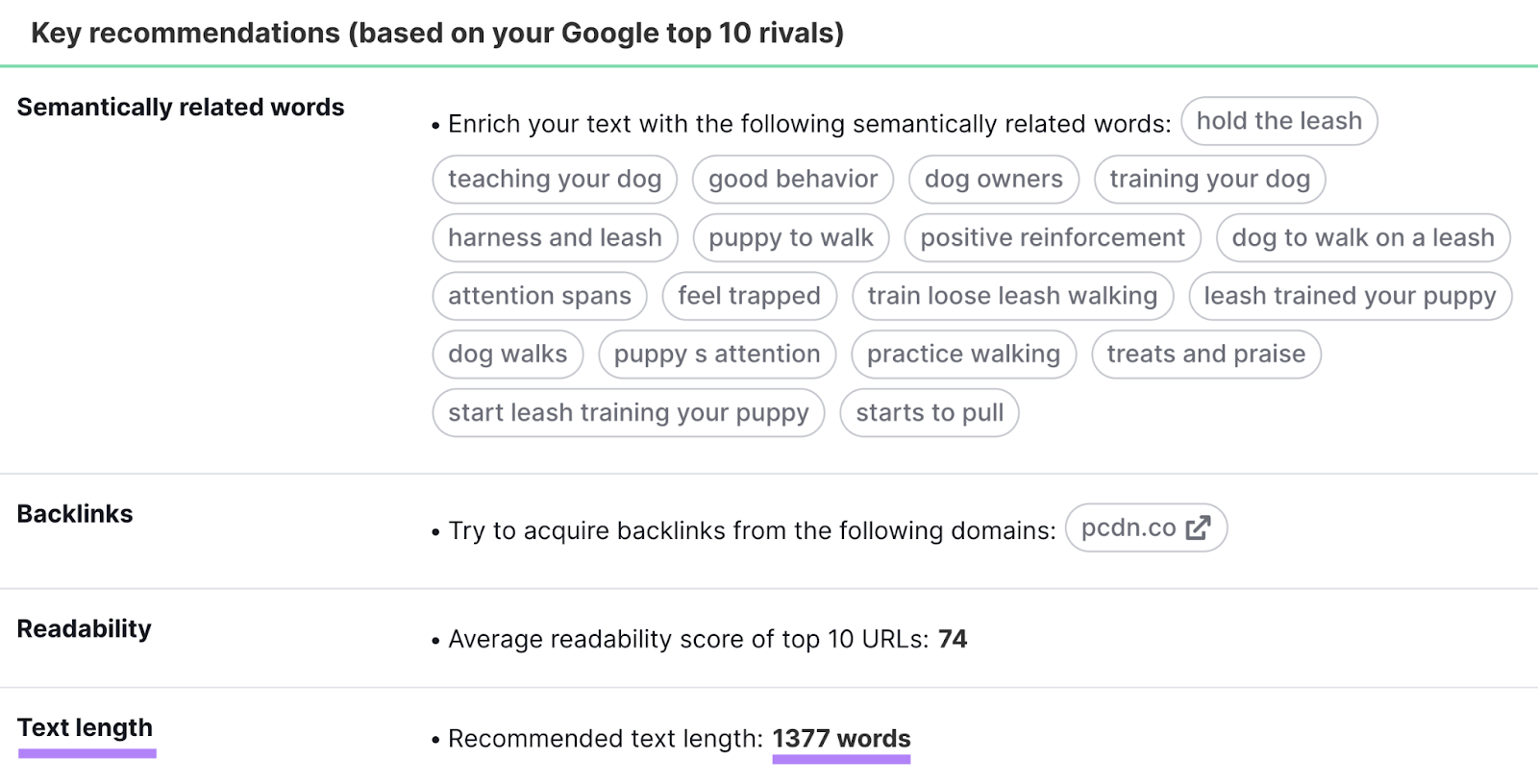The image size is (1538, 784).
Task: Choose 'dog to walk on a leash' tag
Action: tap(1363, 238)
